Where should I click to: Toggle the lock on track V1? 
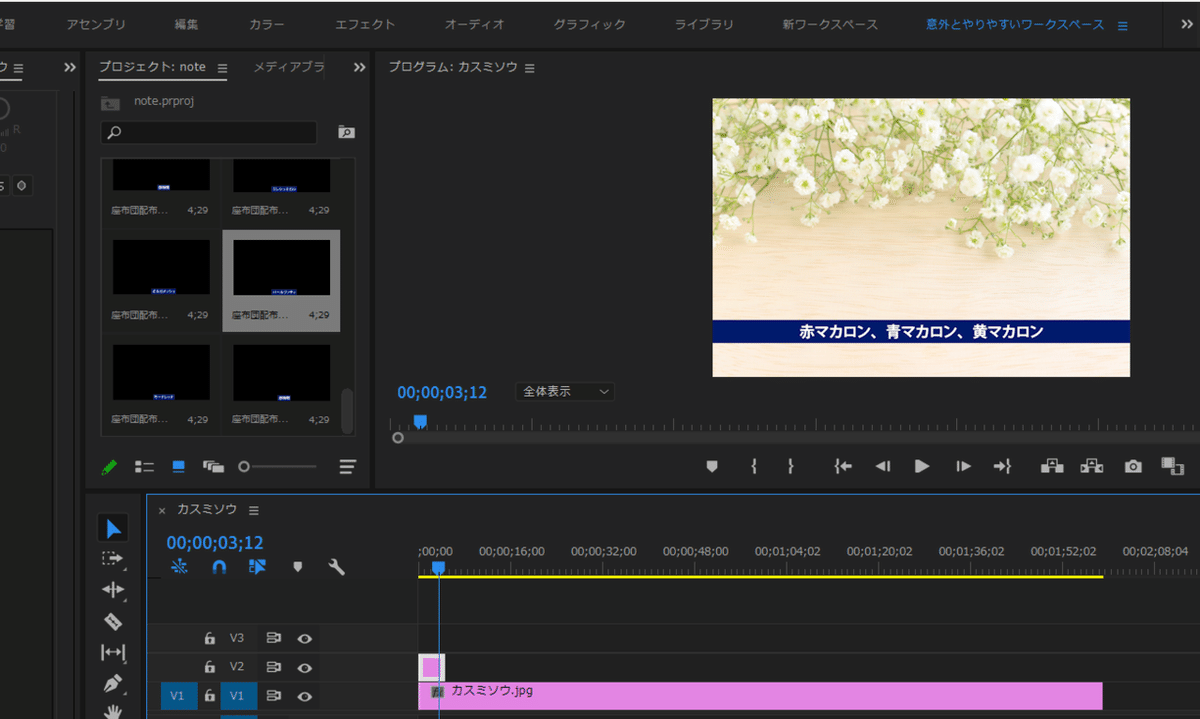point(209,696)
